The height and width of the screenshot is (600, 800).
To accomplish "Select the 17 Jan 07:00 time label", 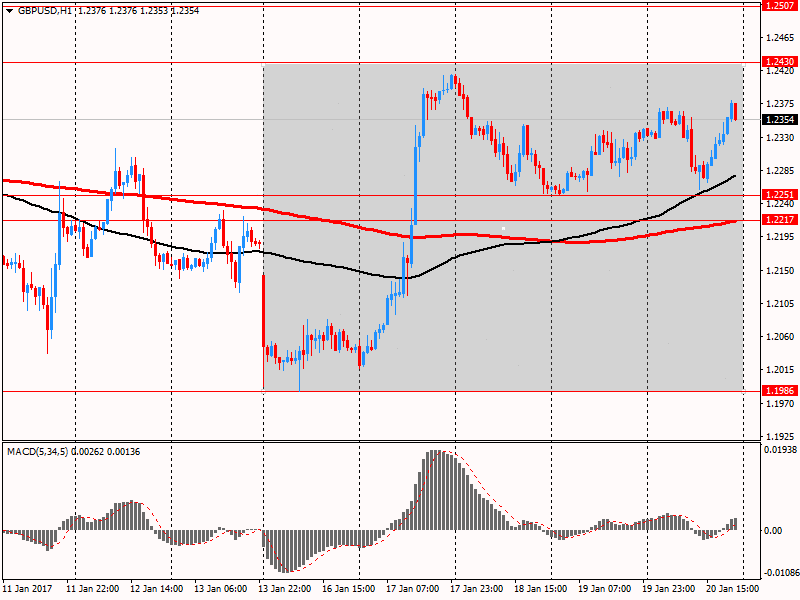I will click(413, 589).
